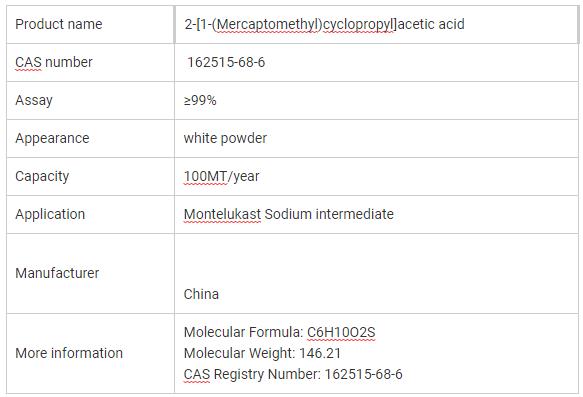This screenshot has width=583, height=397.
Task: Click the 'Appearance' label cell
Action: (x=90, y=138)
